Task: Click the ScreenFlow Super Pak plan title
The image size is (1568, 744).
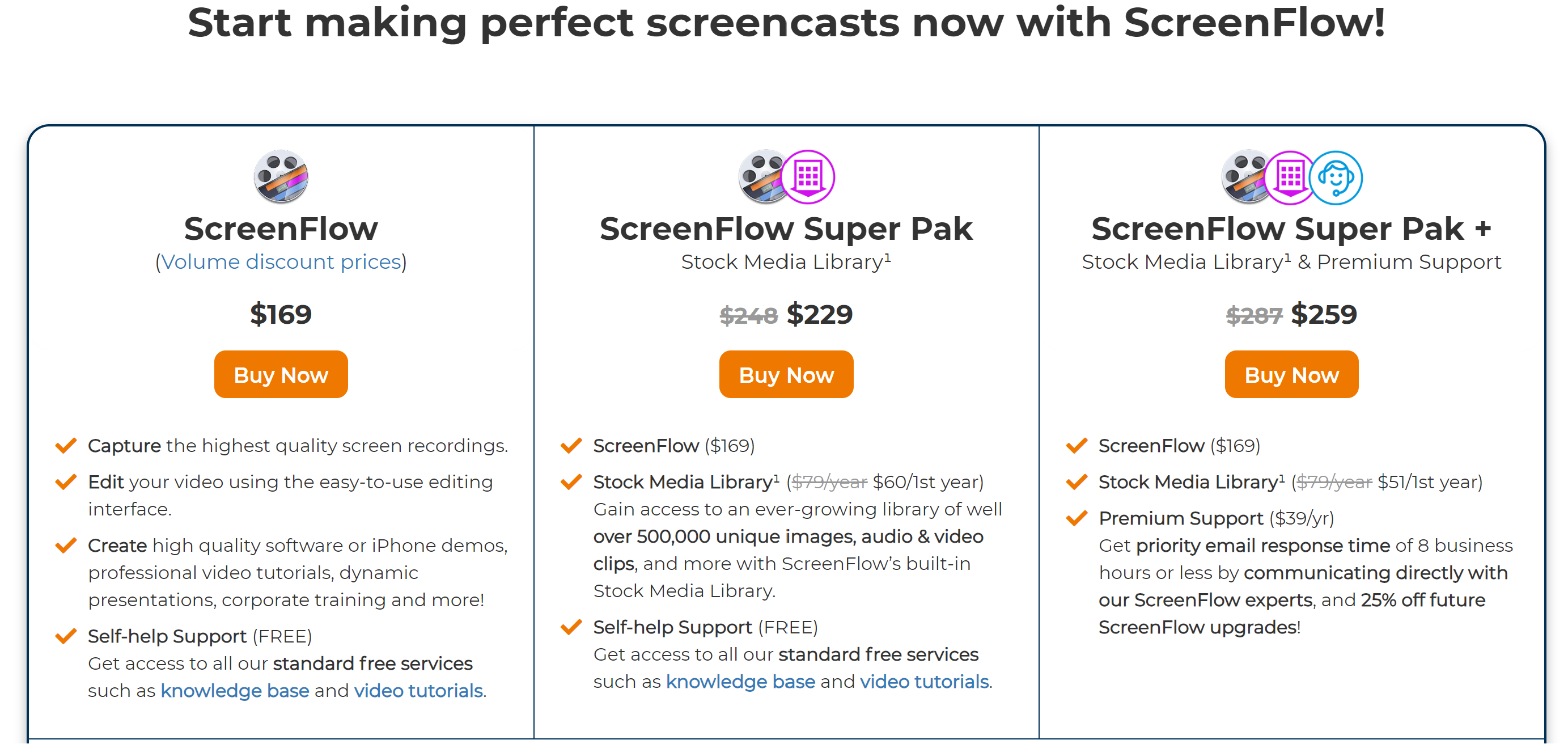Action: point(786,229)
